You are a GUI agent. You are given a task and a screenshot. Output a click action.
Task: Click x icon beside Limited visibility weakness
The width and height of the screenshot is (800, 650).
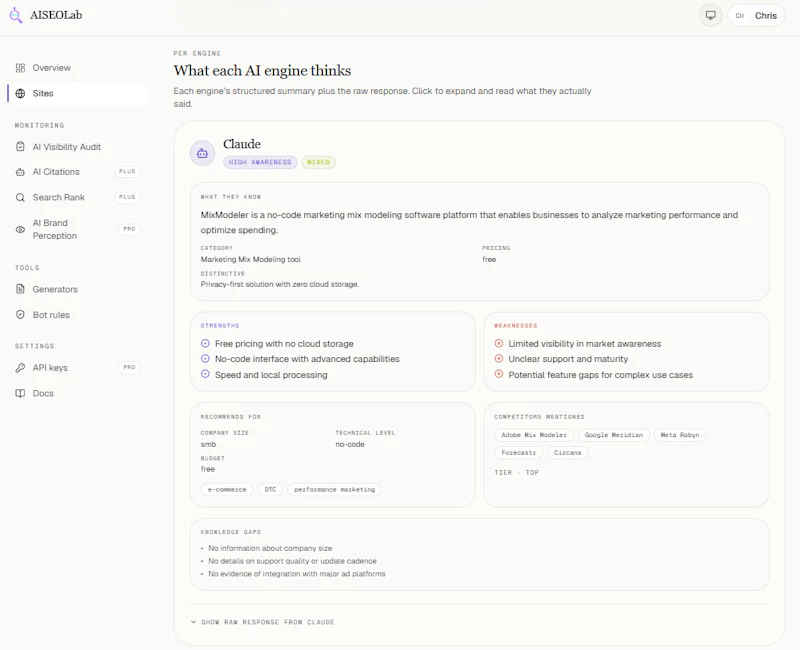point(499,343)
